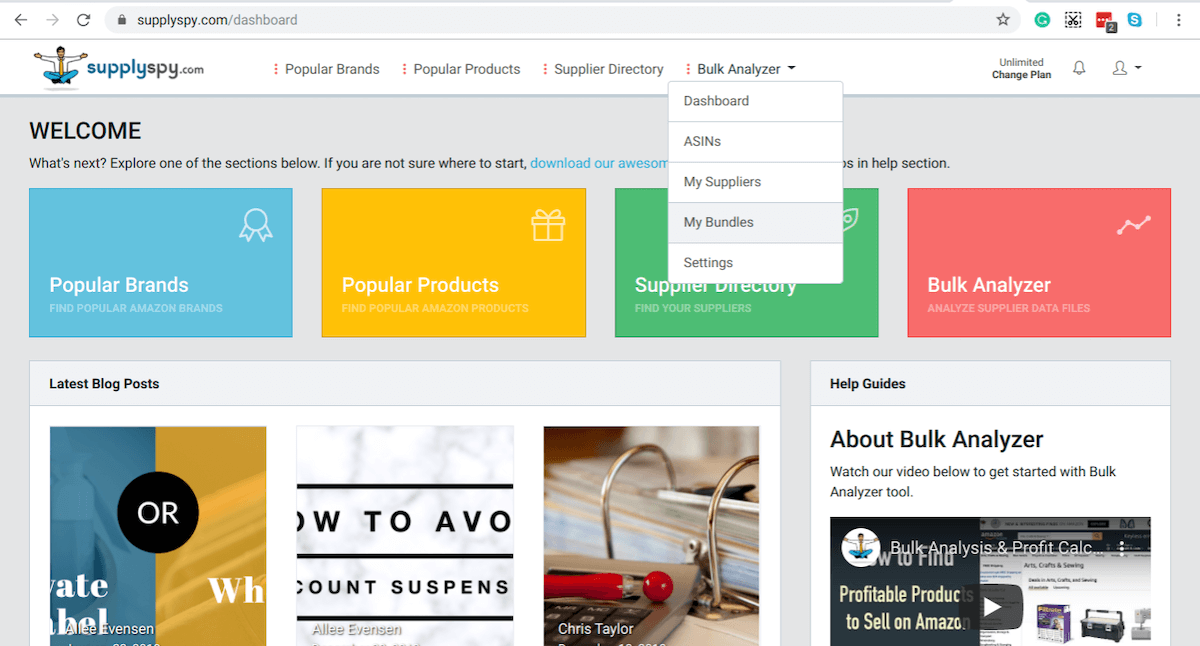The image size is (1200, 646).
Task: Click the About Bulk Analyzer heading
Action: point(937,439)
